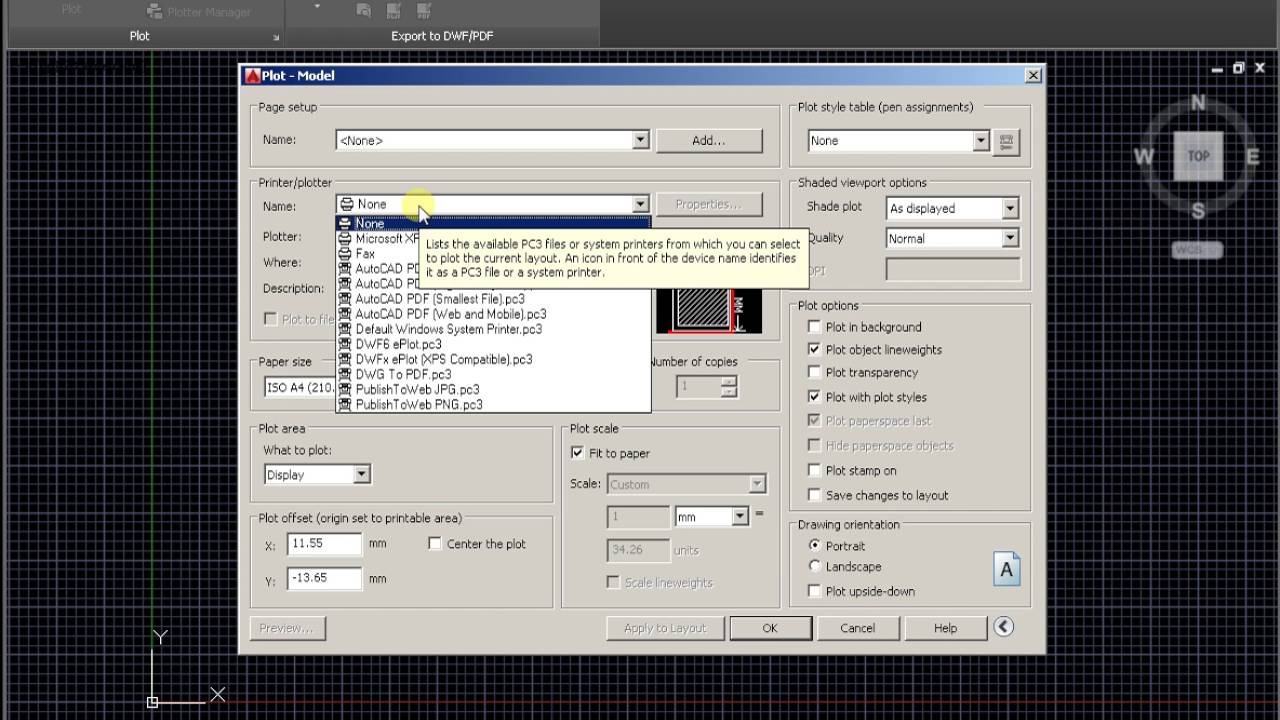
Task: Enable Plot stamp on checkbox
Action: tap(814, 470)
